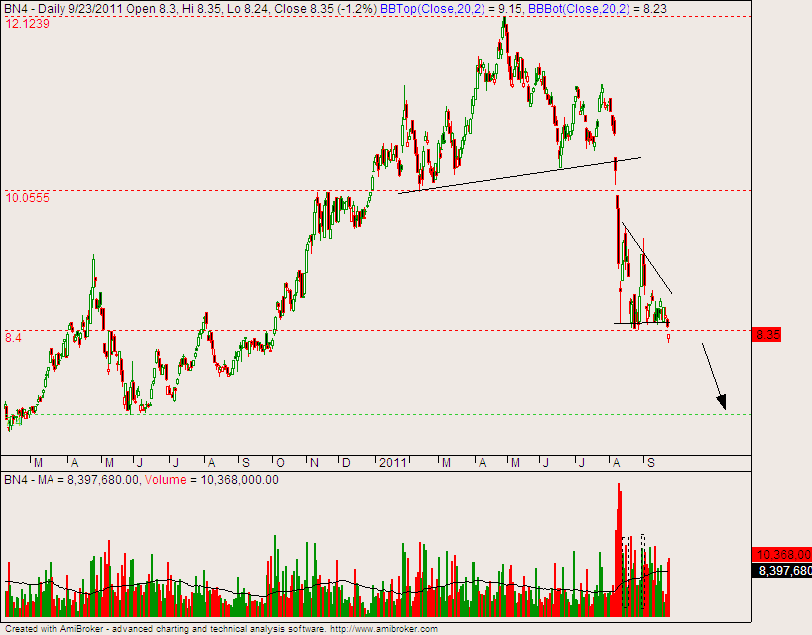This screenshot has width=812, height=635.
Task: Click the D (December) month axis label
Action: point(346,463)
